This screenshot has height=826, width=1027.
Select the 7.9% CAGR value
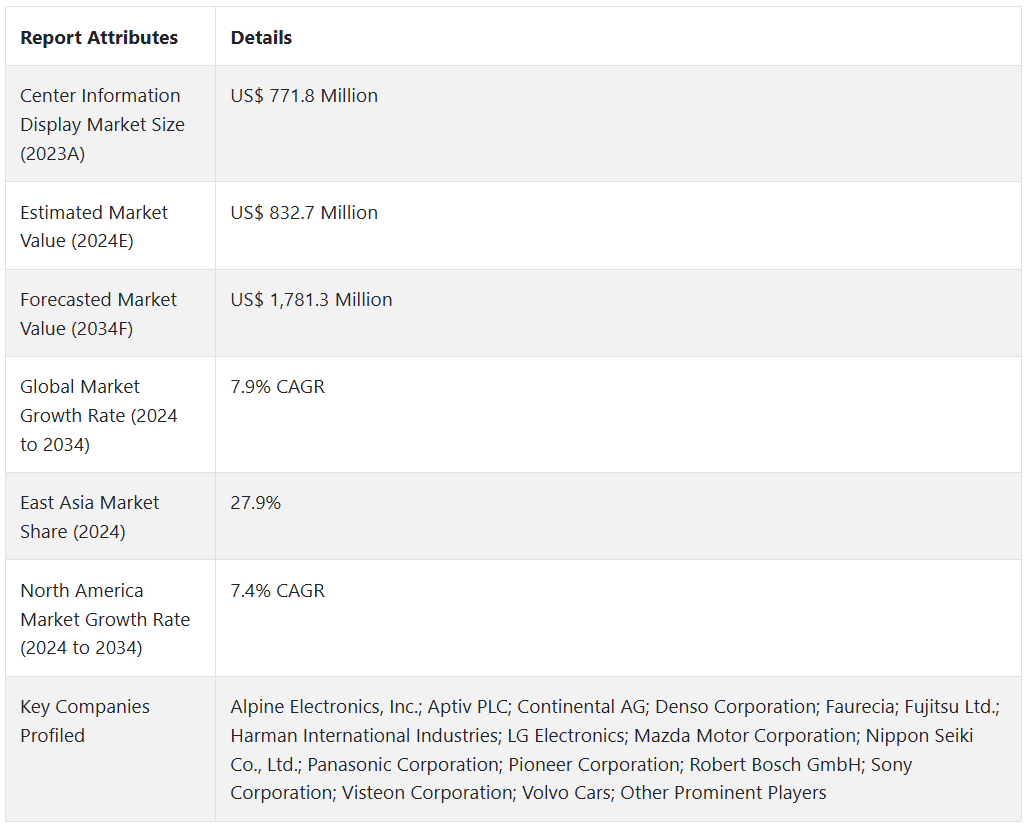click(277, 387)
